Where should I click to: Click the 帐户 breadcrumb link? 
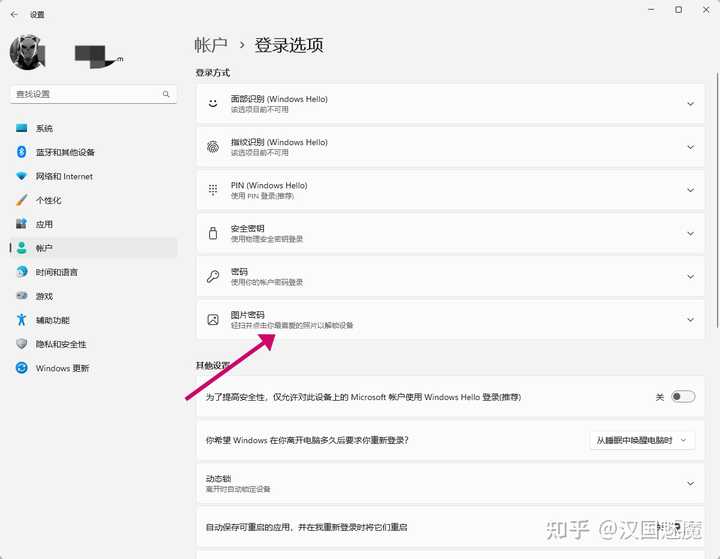(x=211, y=45)
